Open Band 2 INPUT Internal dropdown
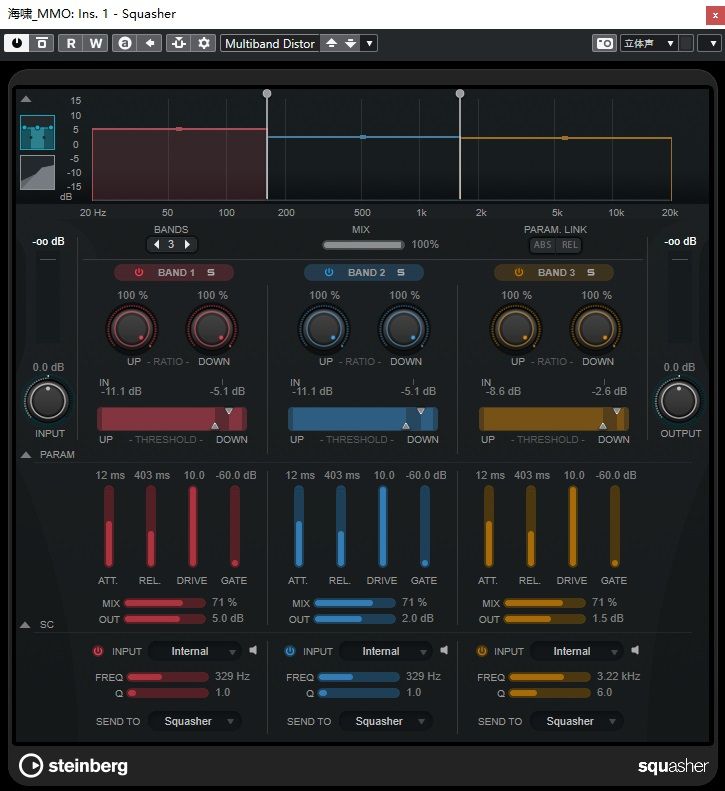725x791 pixels. (x=386, y=651)
